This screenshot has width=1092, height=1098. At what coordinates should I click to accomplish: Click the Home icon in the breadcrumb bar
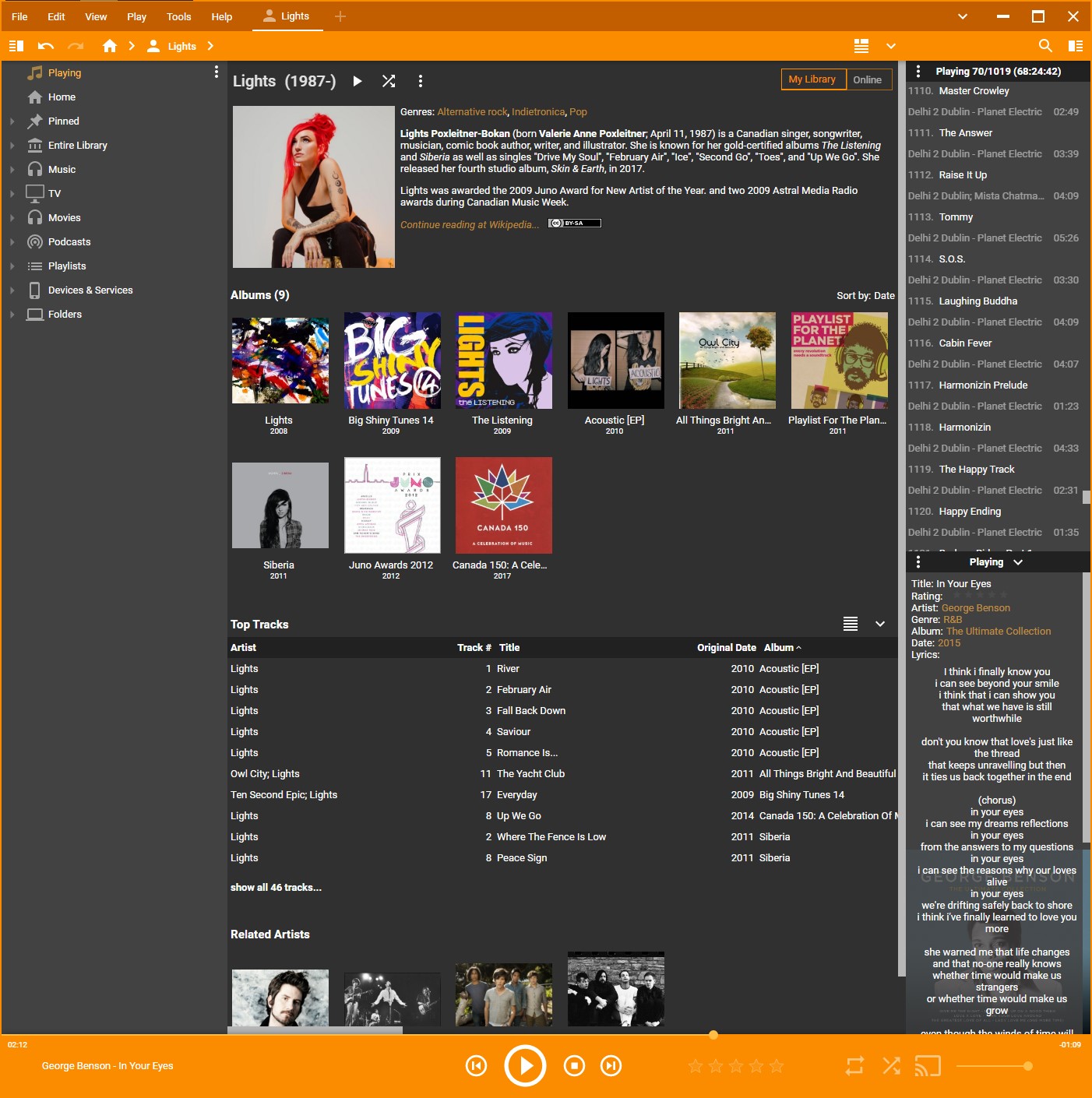pyautogui.click(x=110, y=46)
